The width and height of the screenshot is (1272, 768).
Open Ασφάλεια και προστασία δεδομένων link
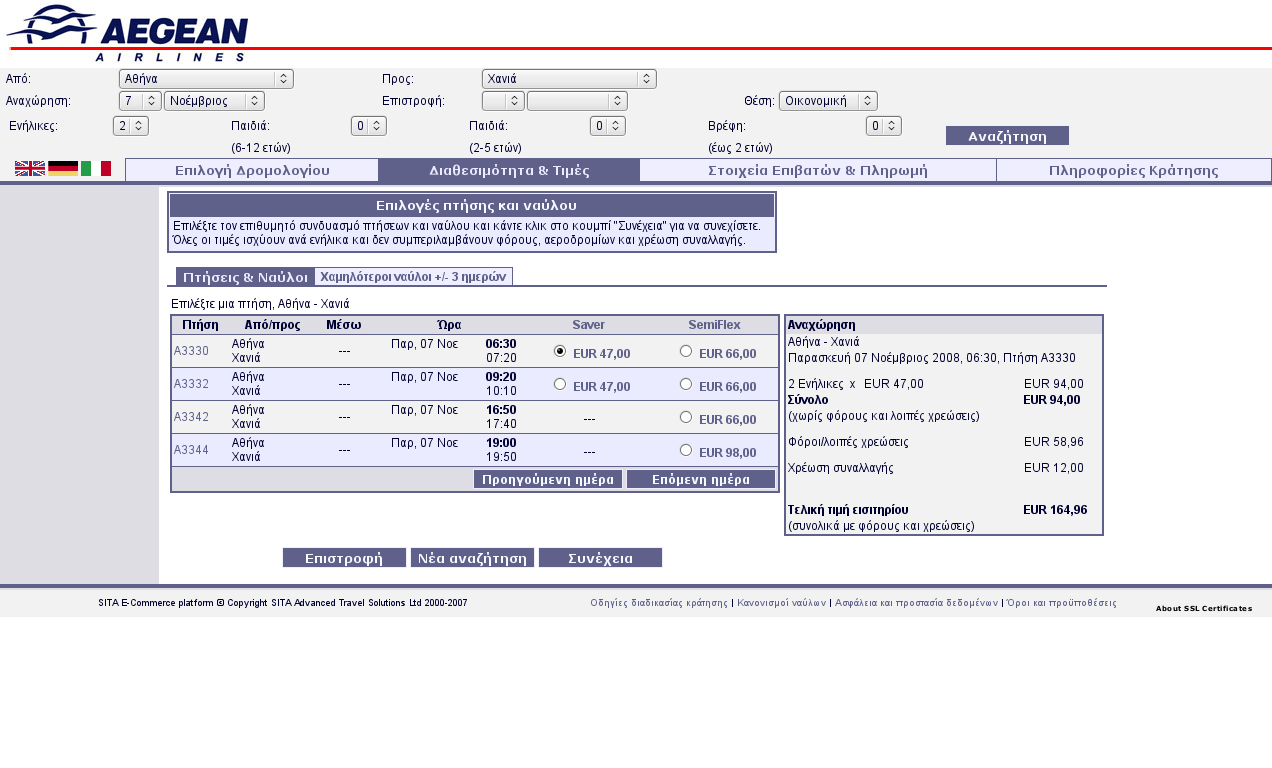point(916,603)
